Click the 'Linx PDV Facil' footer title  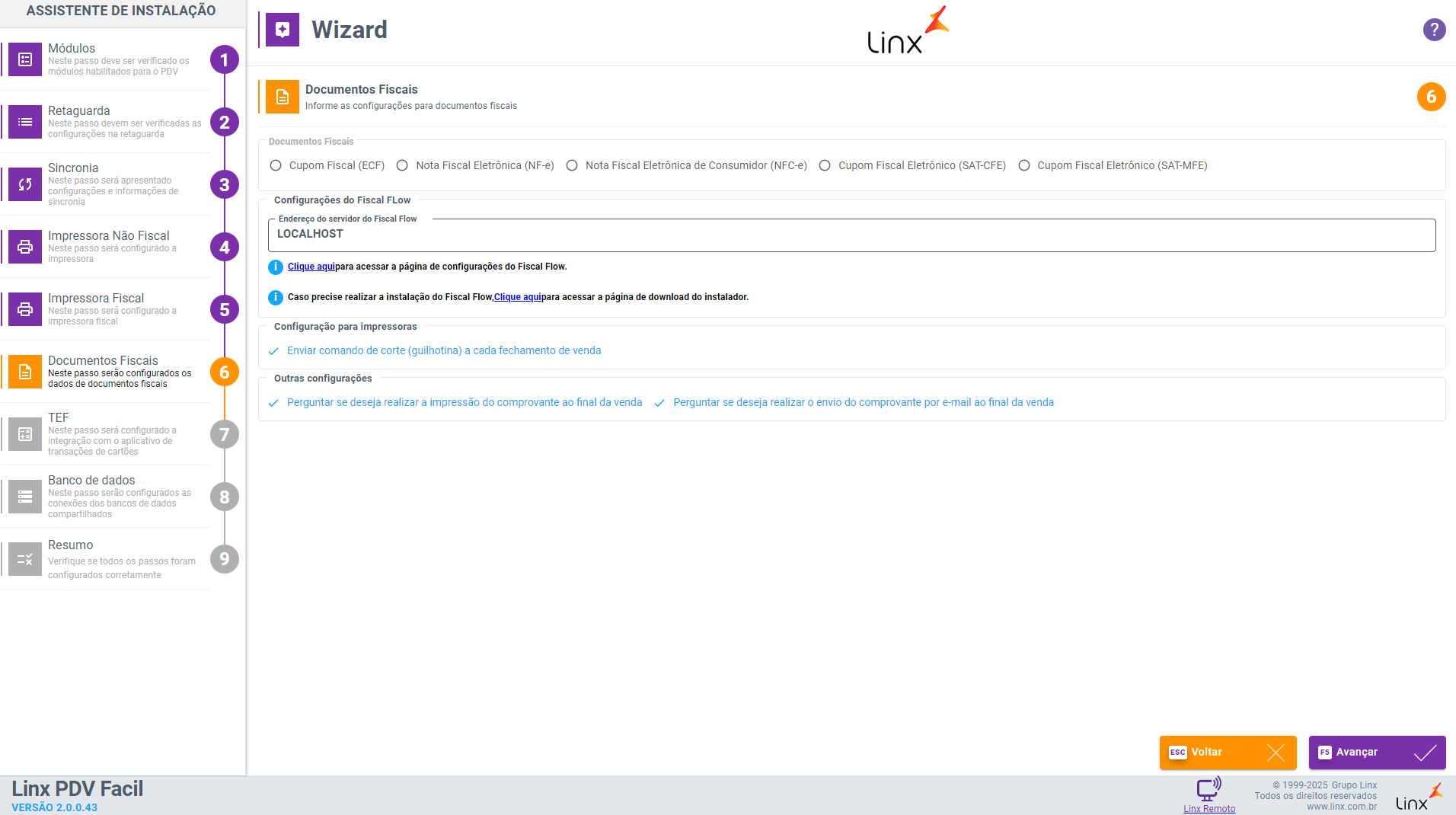(x=77, y=788)
